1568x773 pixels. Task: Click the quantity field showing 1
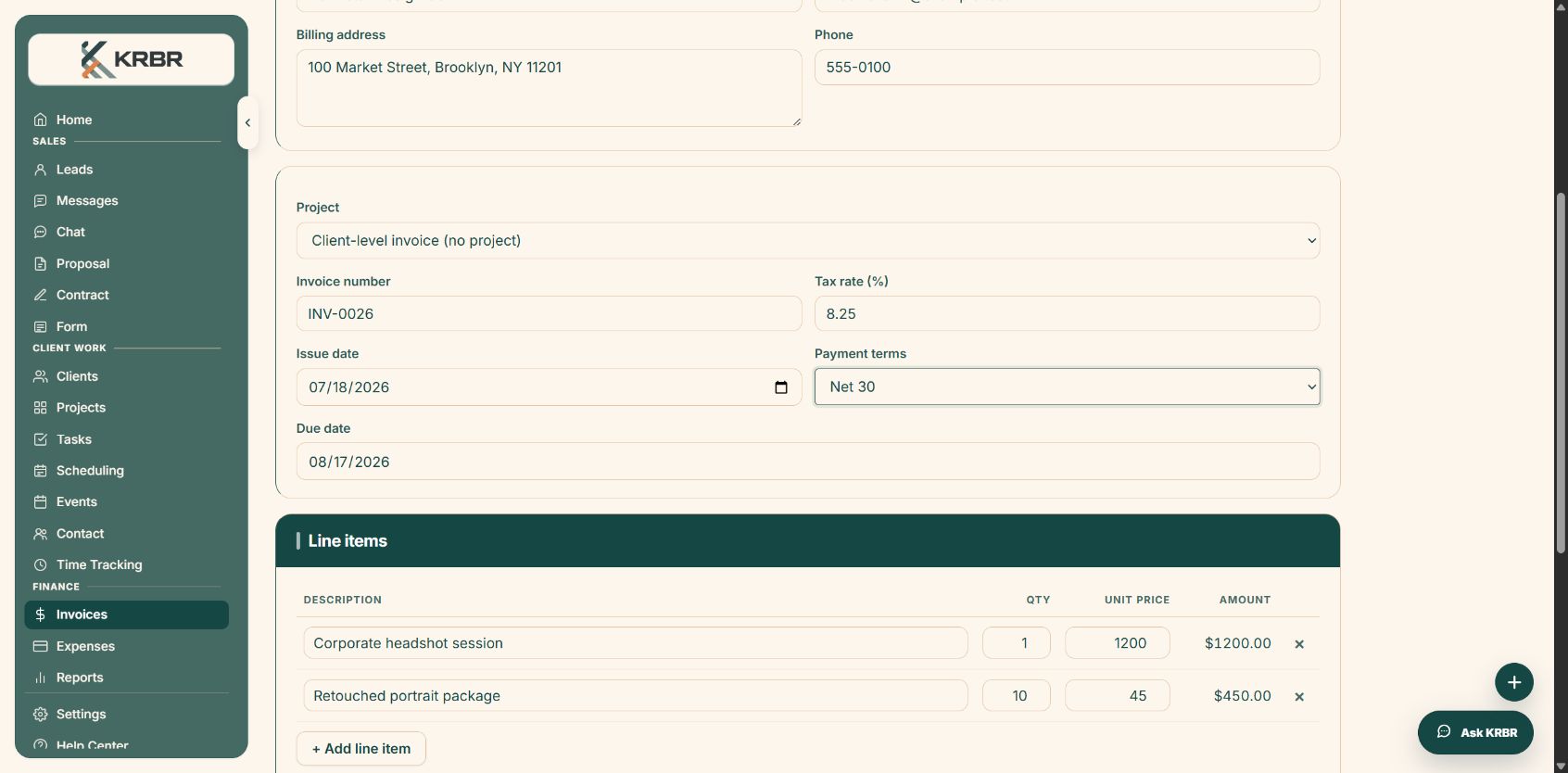1017,643
